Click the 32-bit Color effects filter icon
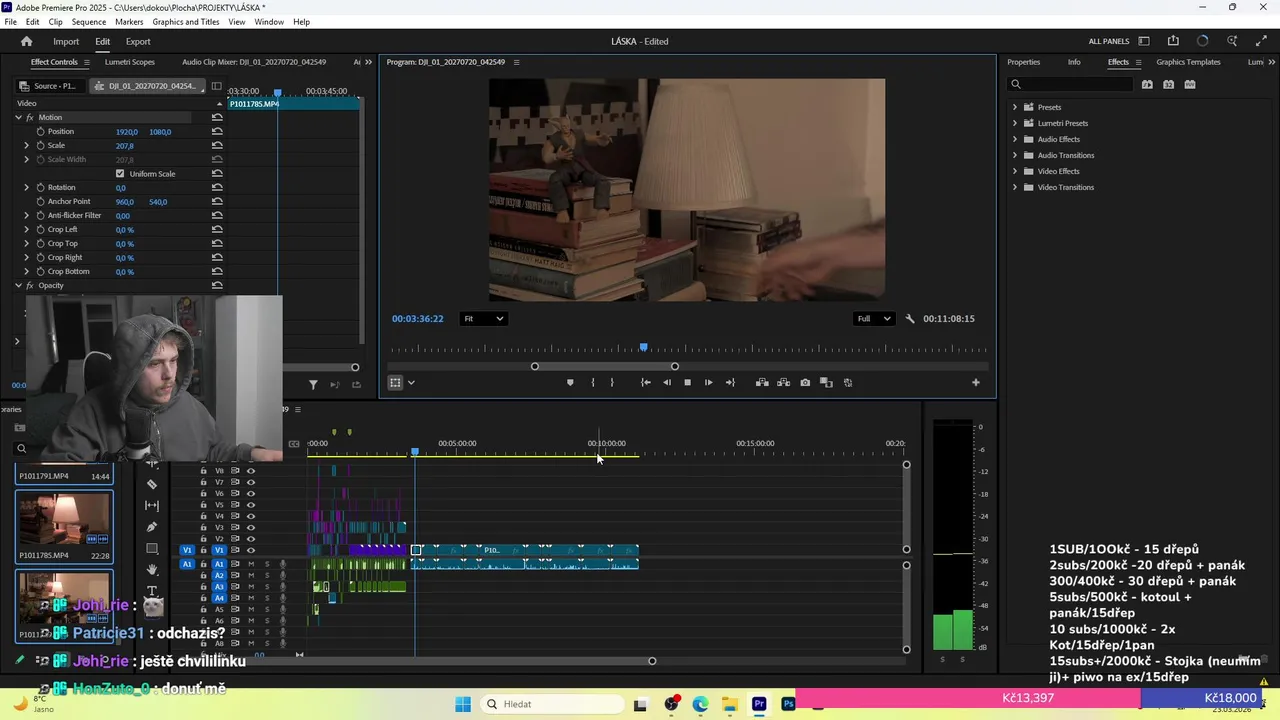Screen dimensions: 1280x720 [x=1168, y=84]
